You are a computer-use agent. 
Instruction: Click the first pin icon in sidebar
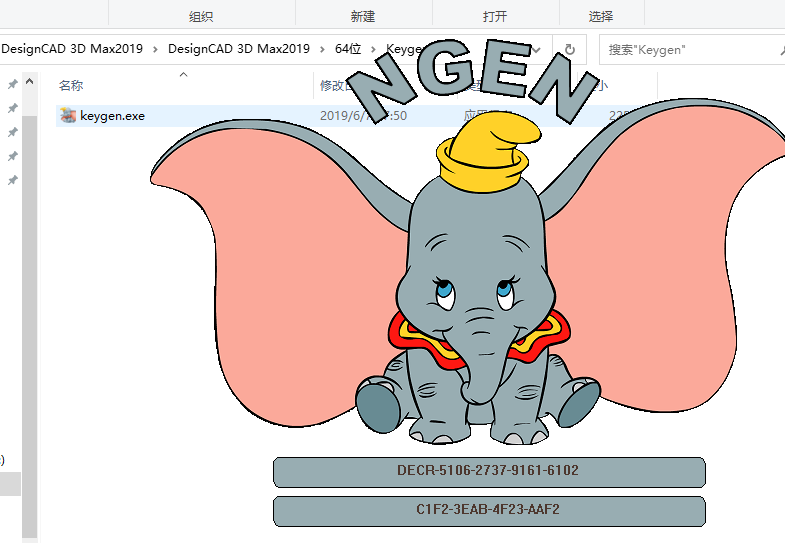13,84
